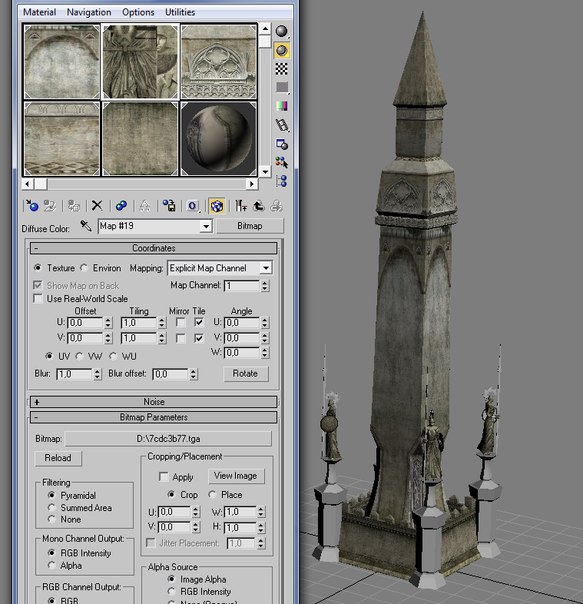Select RGB Intensity under Alpha Source
The image size is (583, 604).
pyautogui.click(x=171, y=591)
